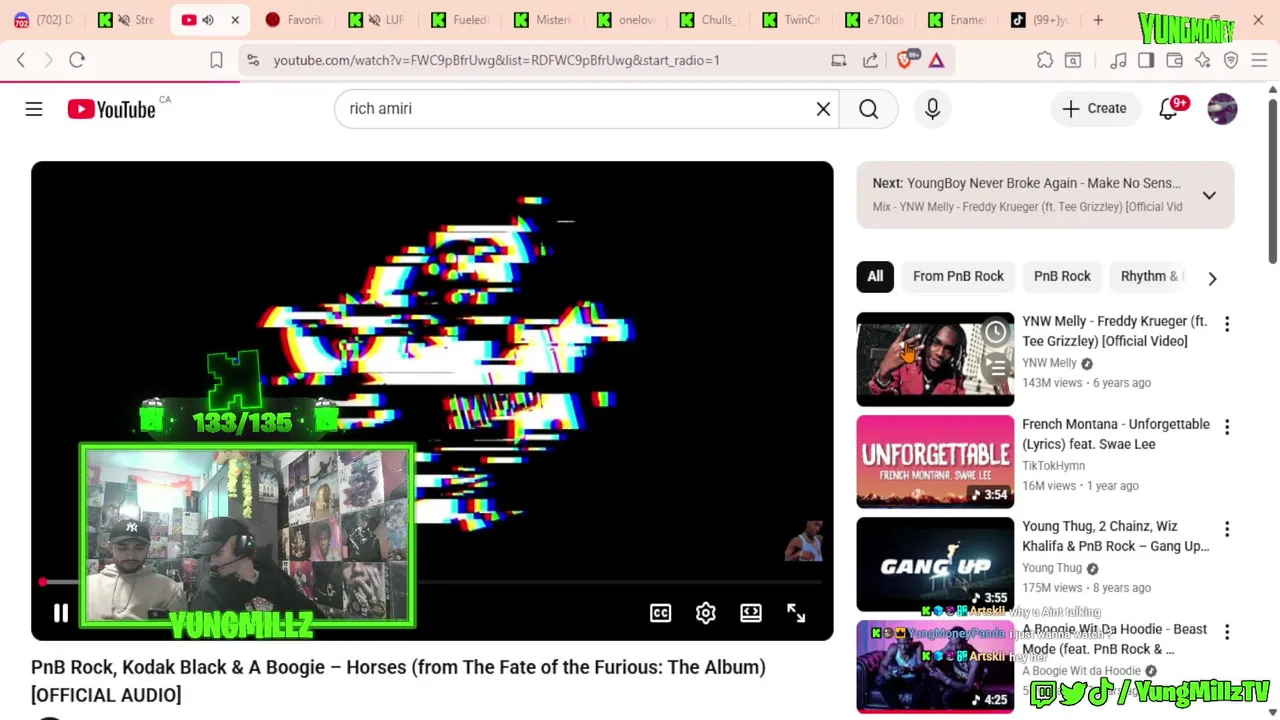Switch to the Misterk tab
This screenshot has width=1280, height=720.
544,20
